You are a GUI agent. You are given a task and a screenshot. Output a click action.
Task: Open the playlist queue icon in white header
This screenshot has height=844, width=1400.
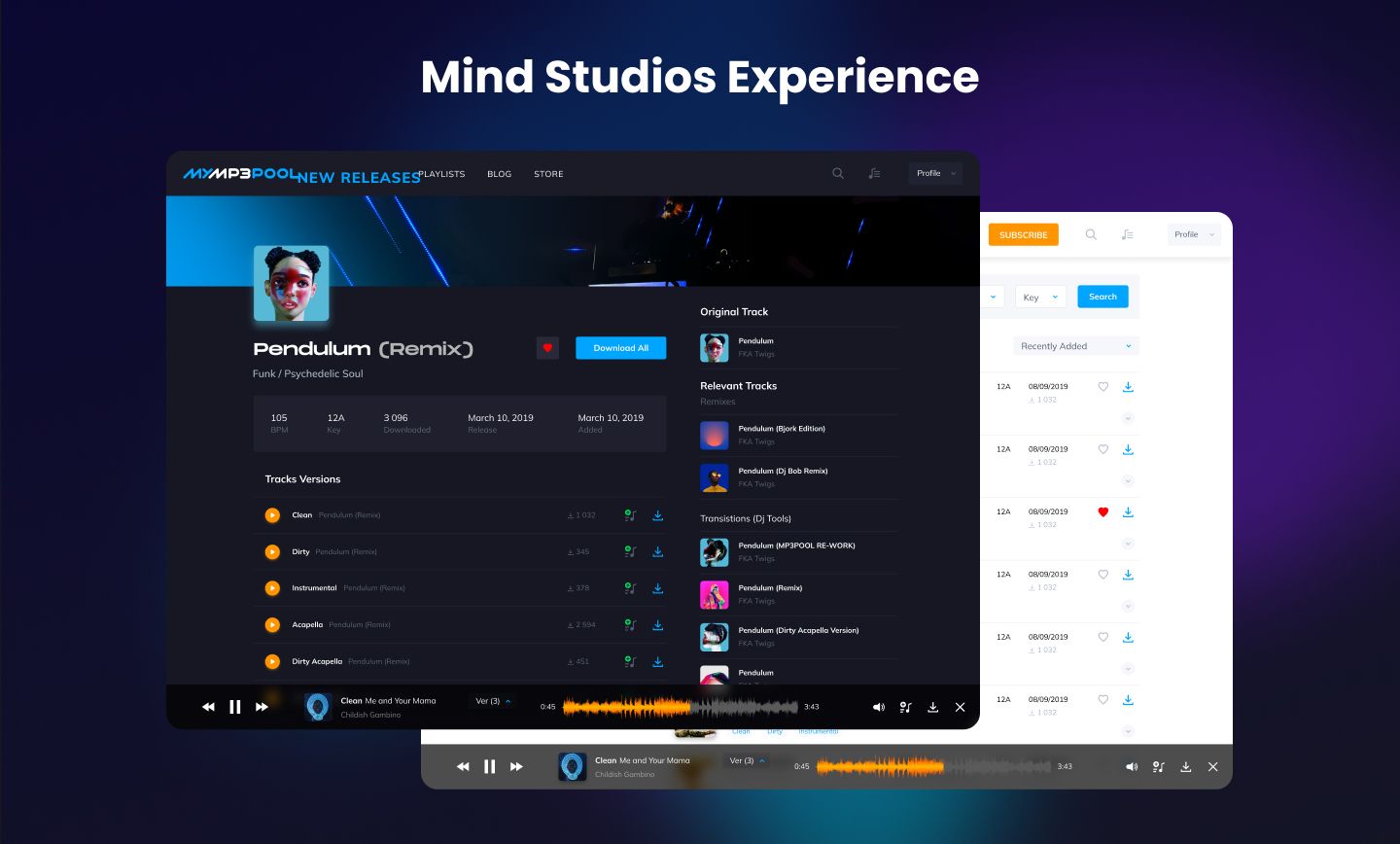coord(1127,234)
